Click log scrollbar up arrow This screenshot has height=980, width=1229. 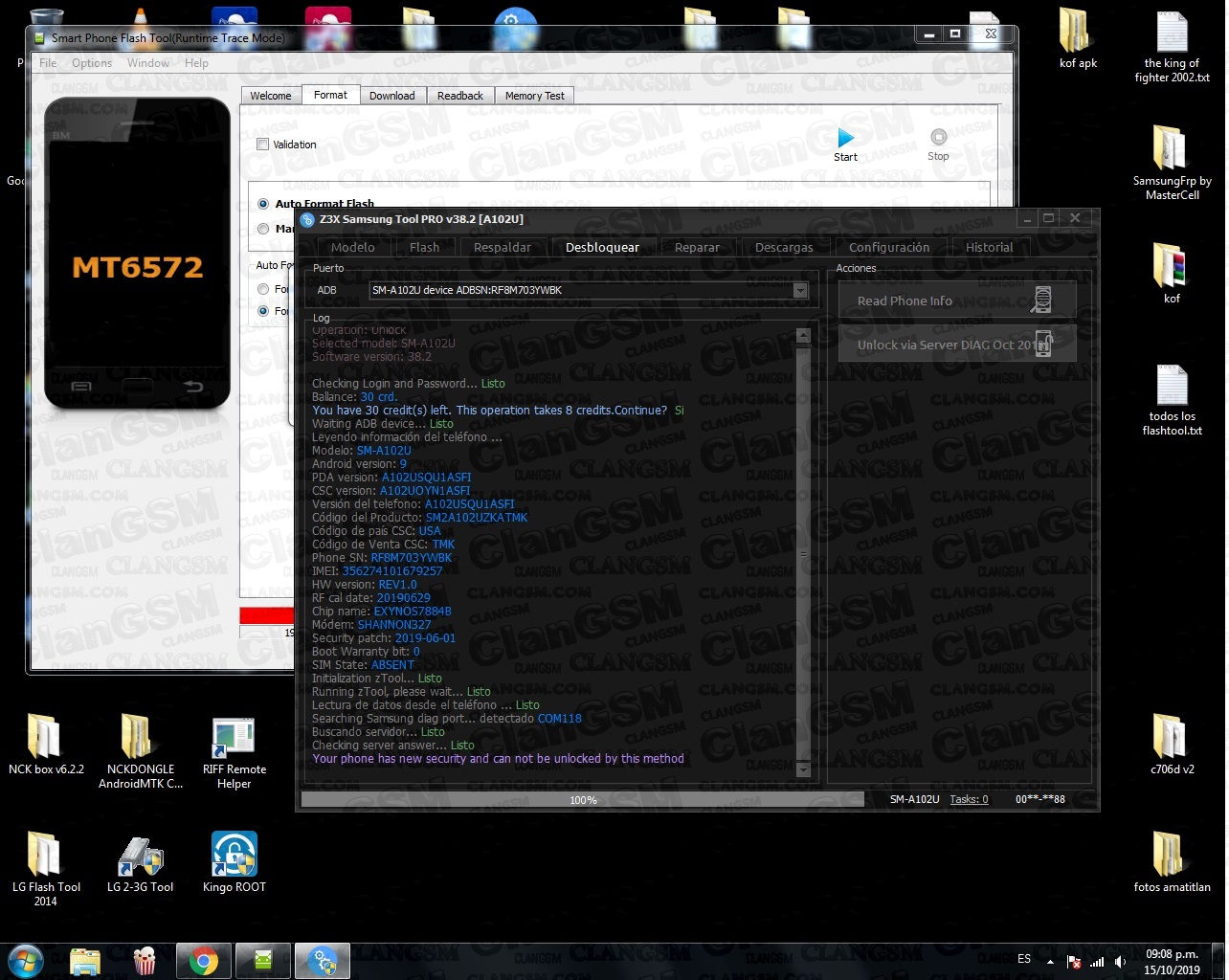(803, 336)
